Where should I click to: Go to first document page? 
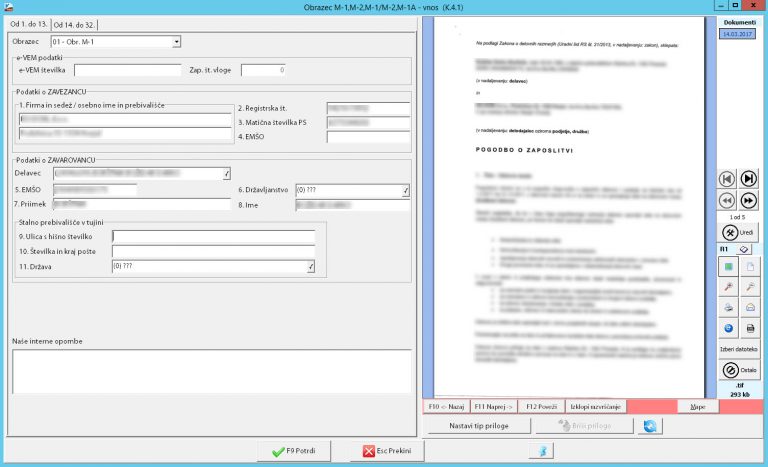click(x=729, y=178)
